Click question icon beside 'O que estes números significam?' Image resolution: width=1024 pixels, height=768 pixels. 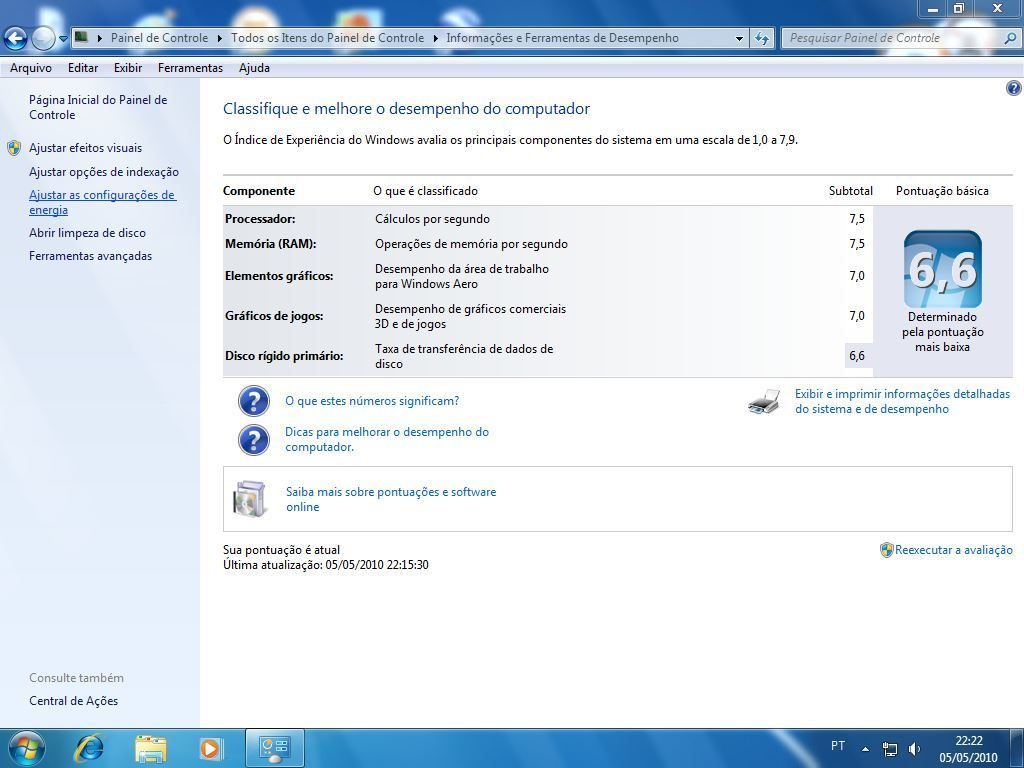(x=254, y=401)
